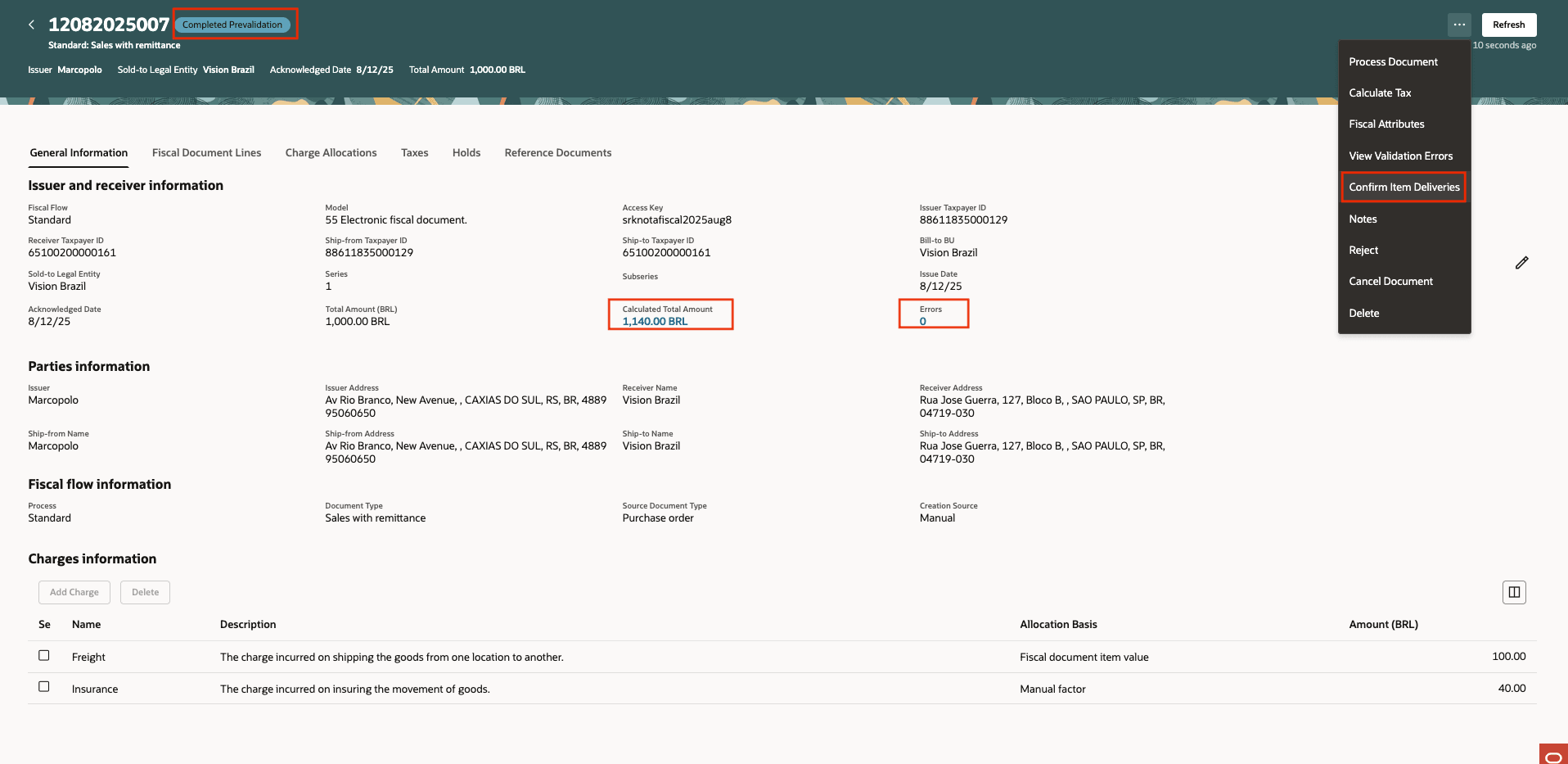Choose Process Document from the actions menu
Viewport: 1568px width, 764px height.
click(1393, 61)
